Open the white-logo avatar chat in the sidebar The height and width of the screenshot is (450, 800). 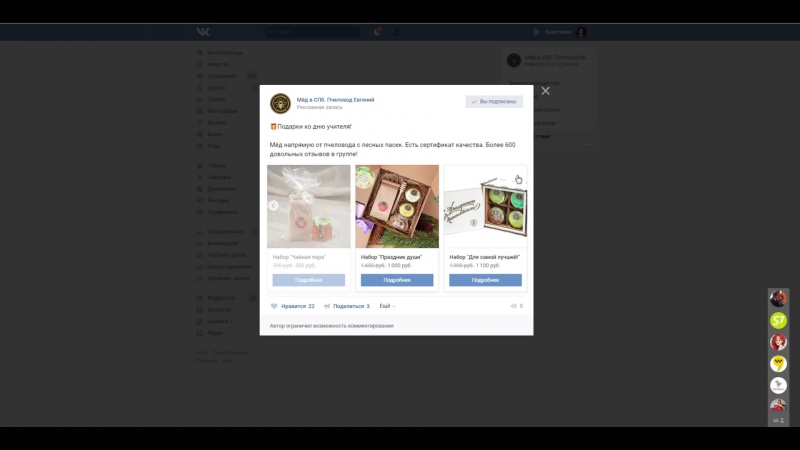778,385
